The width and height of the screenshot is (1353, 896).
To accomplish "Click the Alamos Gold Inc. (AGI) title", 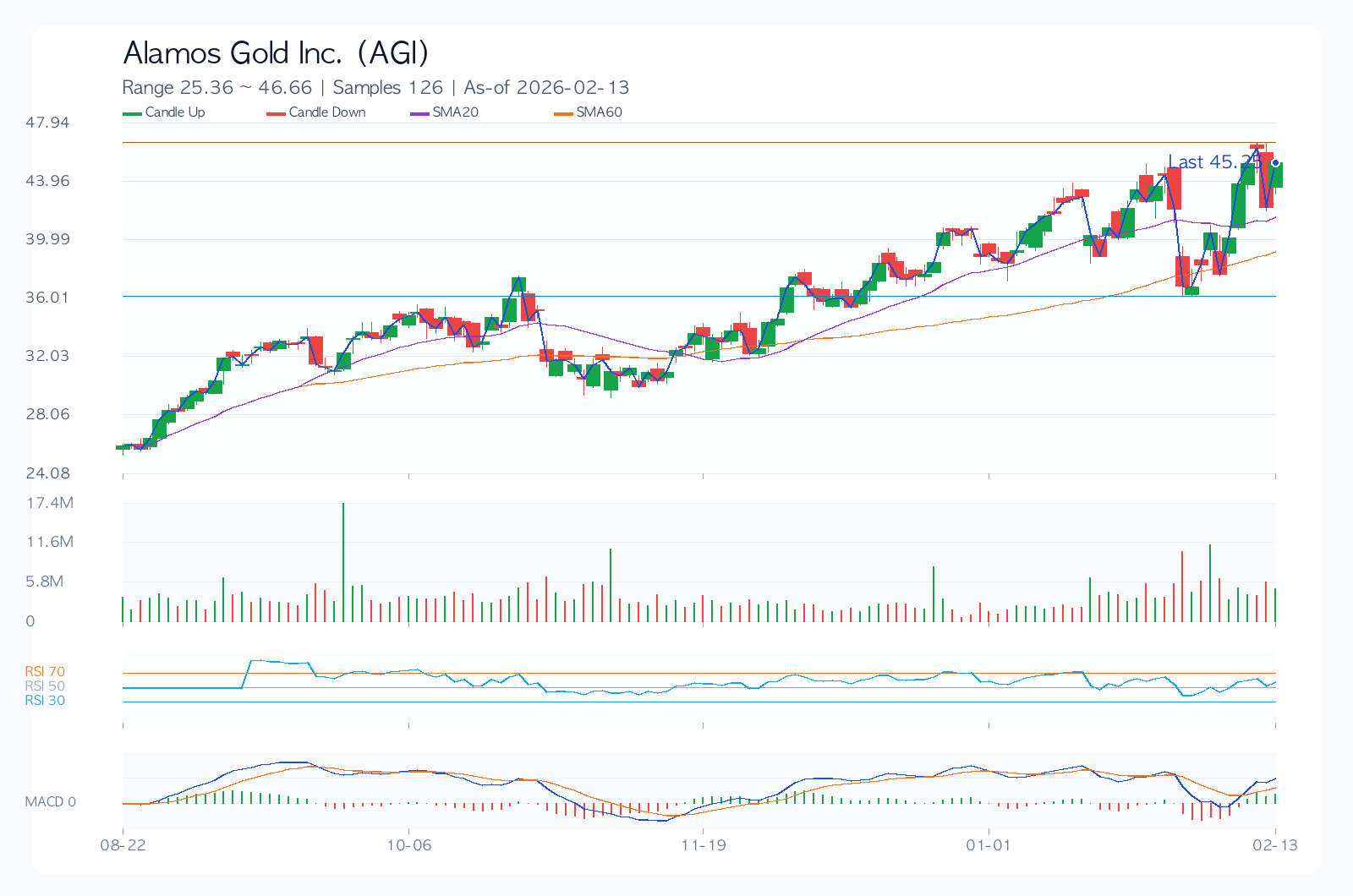I will tap(276, 53).
